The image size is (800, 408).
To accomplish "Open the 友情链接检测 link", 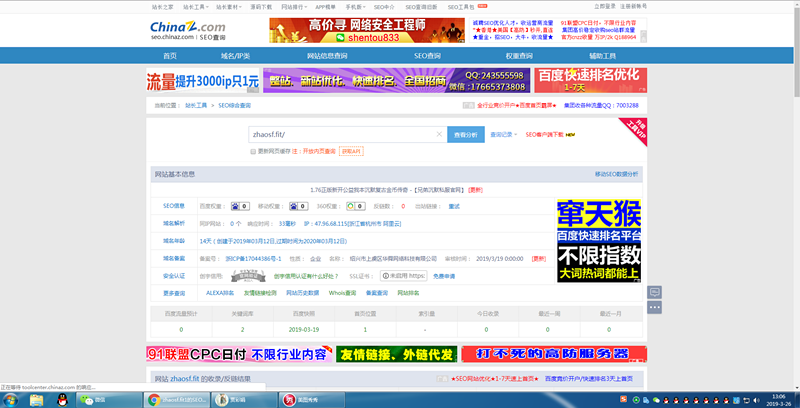I will coord(260,293).
